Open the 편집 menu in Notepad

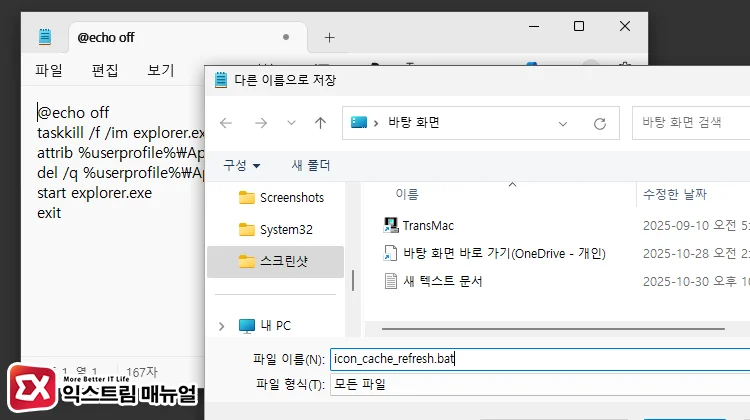pyautogui.click(x=105, y=70)
